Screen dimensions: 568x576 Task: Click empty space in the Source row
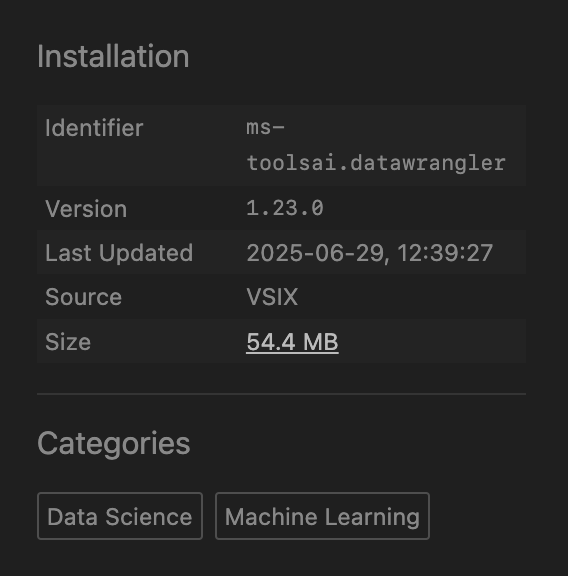click(x=411, y=297)
